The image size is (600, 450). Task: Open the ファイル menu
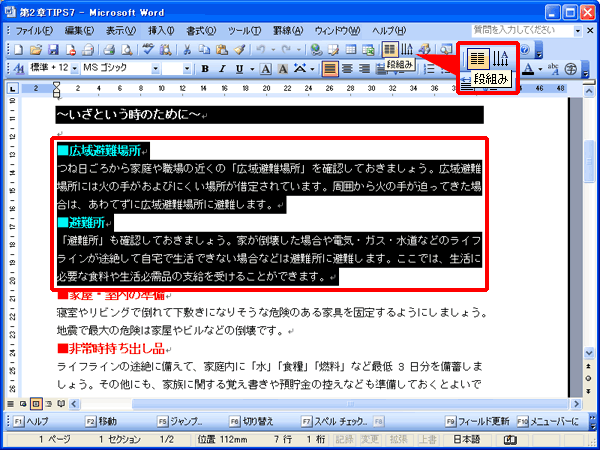[x=34, y=31]
